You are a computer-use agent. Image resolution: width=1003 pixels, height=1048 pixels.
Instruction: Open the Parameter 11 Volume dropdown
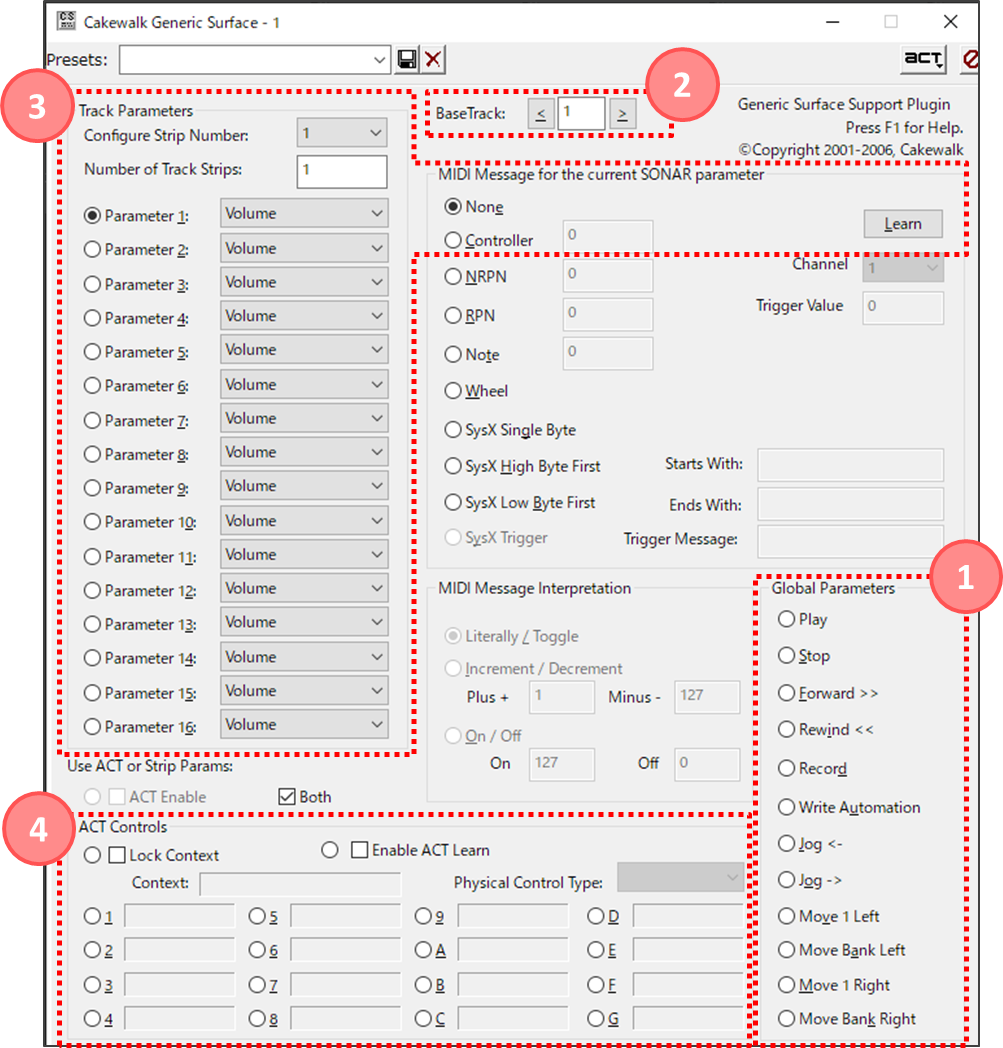[304, 555]
